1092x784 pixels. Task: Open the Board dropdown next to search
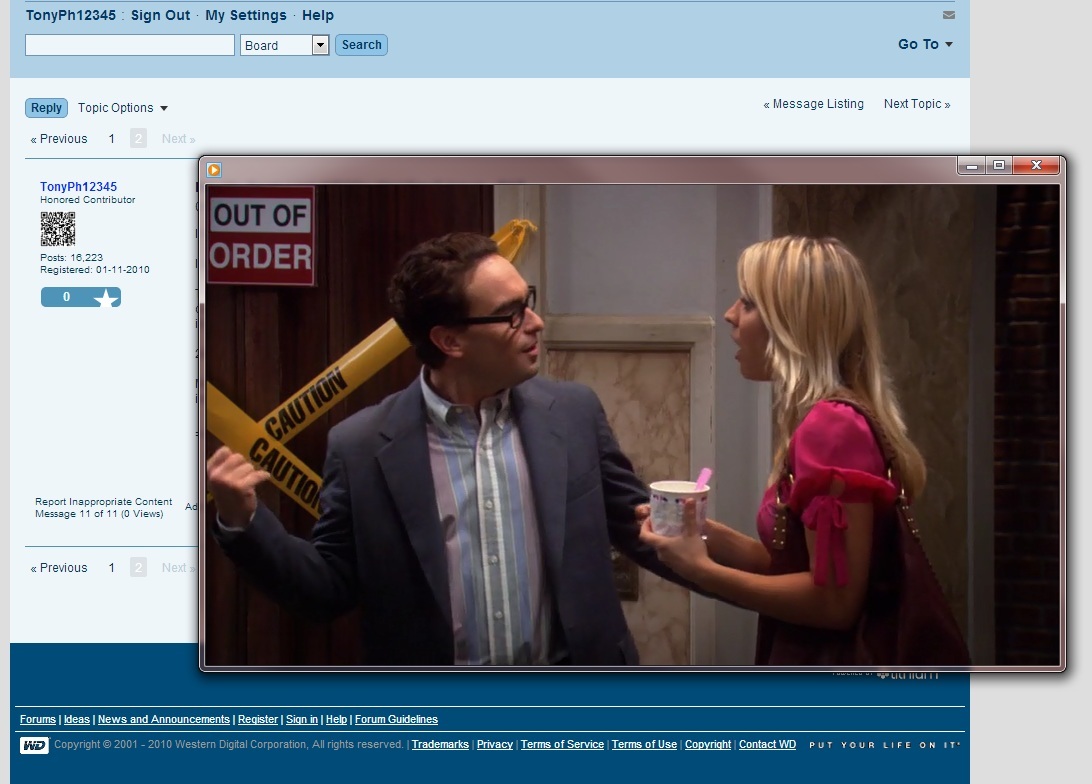[285, 45]
